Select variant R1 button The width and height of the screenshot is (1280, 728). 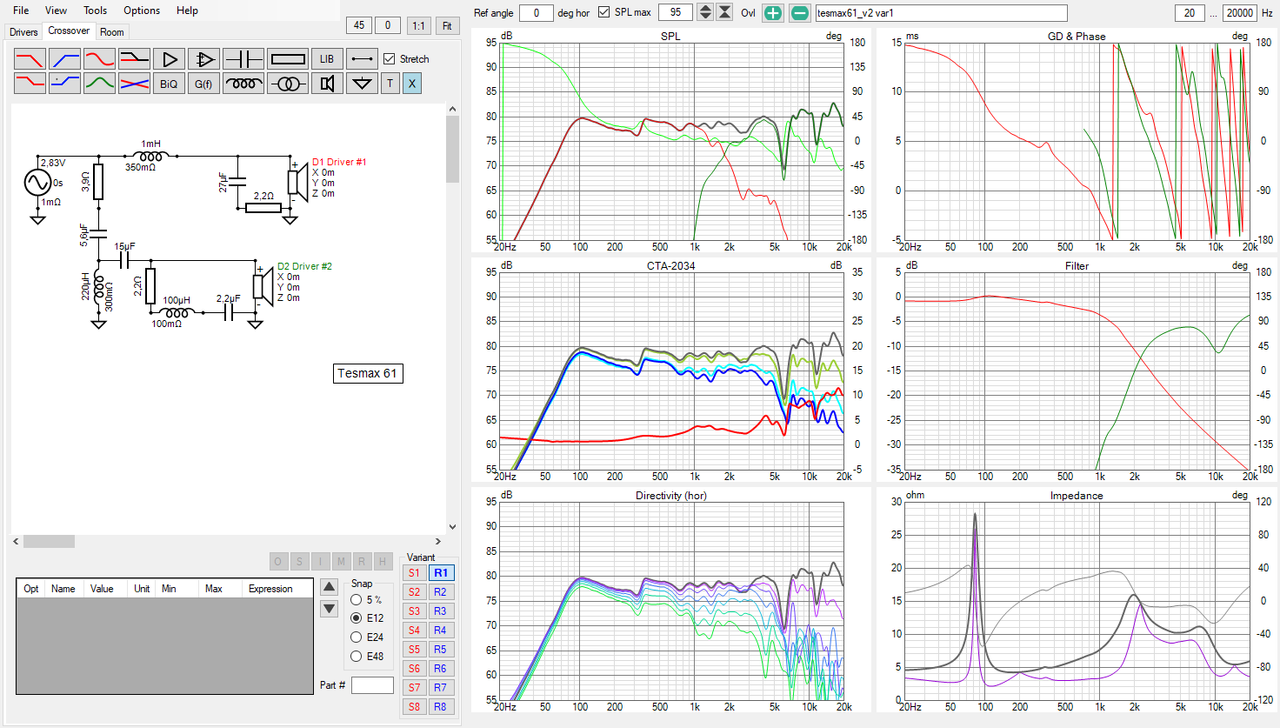441,573
